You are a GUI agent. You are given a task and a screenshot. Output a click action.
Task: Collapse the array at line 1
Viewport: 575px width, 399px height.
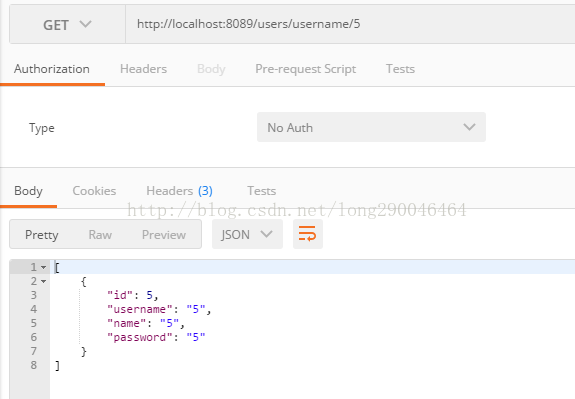(43, 267)
